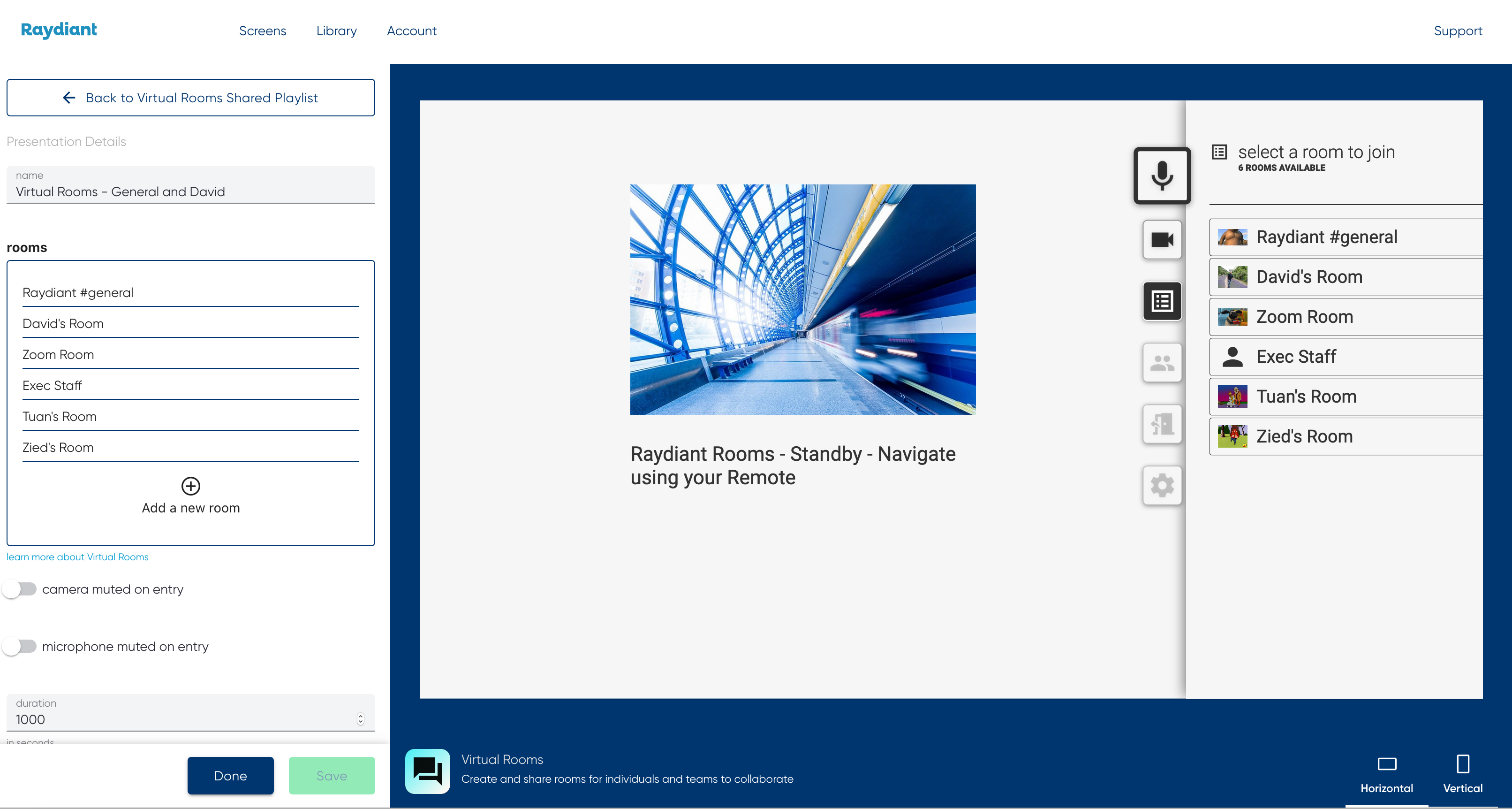Enable microphone muted on entry

click(19, 646)
